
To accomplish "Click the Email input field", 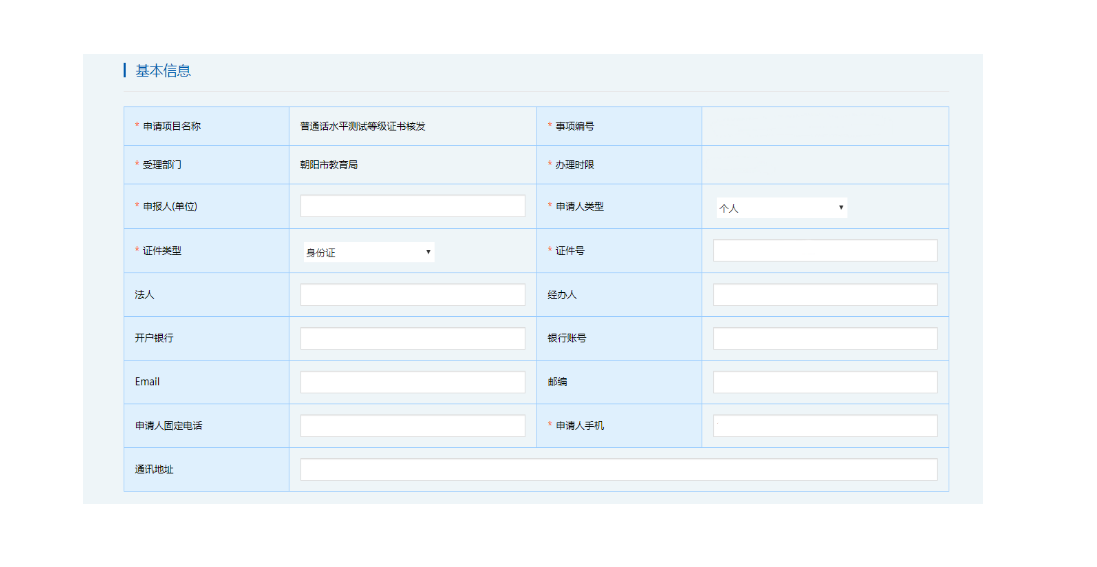I will 412,382.
